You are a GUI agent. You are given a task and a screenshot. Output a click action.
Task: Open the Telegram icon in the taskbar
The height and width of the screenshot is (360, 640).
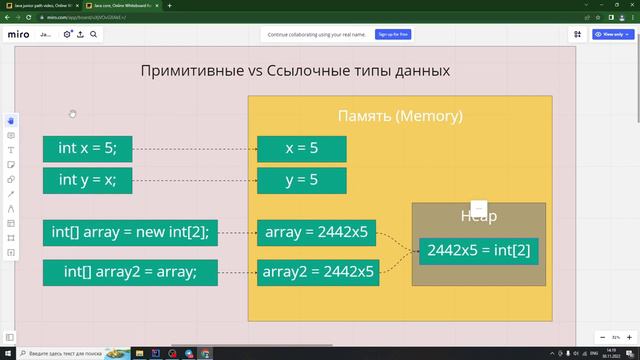click(189, 353)
